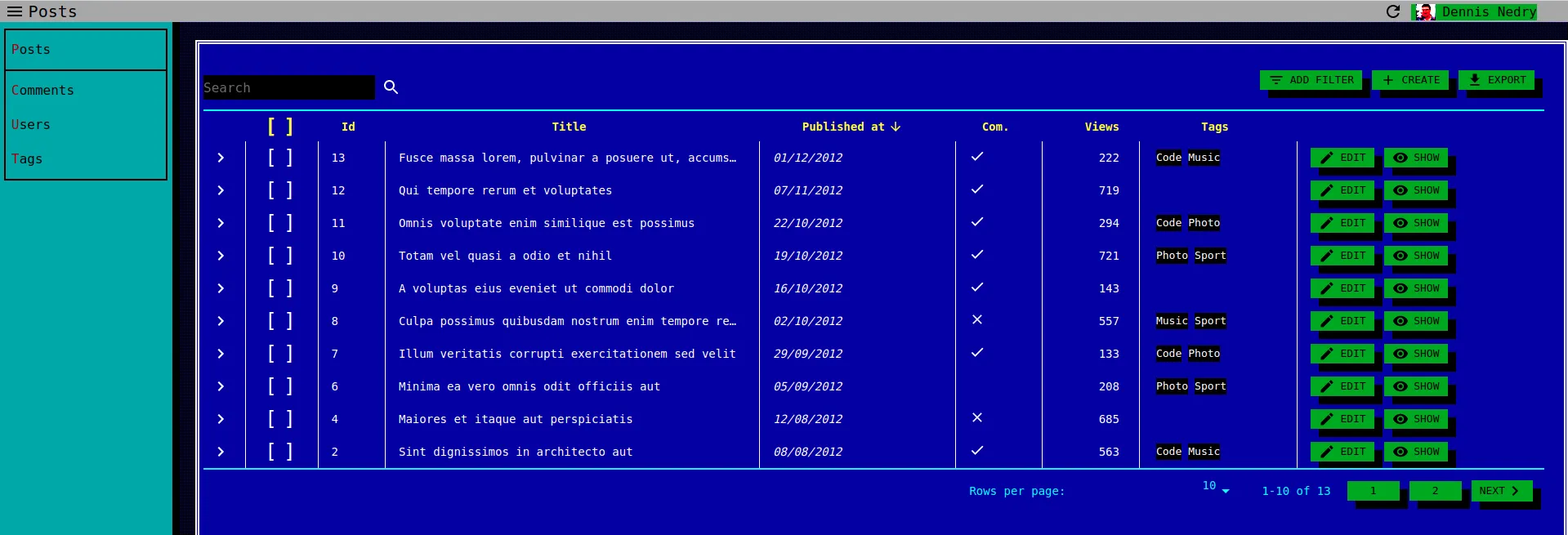The image size is (1568, 535).
Task: Open the rows per page dropdown
Action: (x=1215, y=487)
